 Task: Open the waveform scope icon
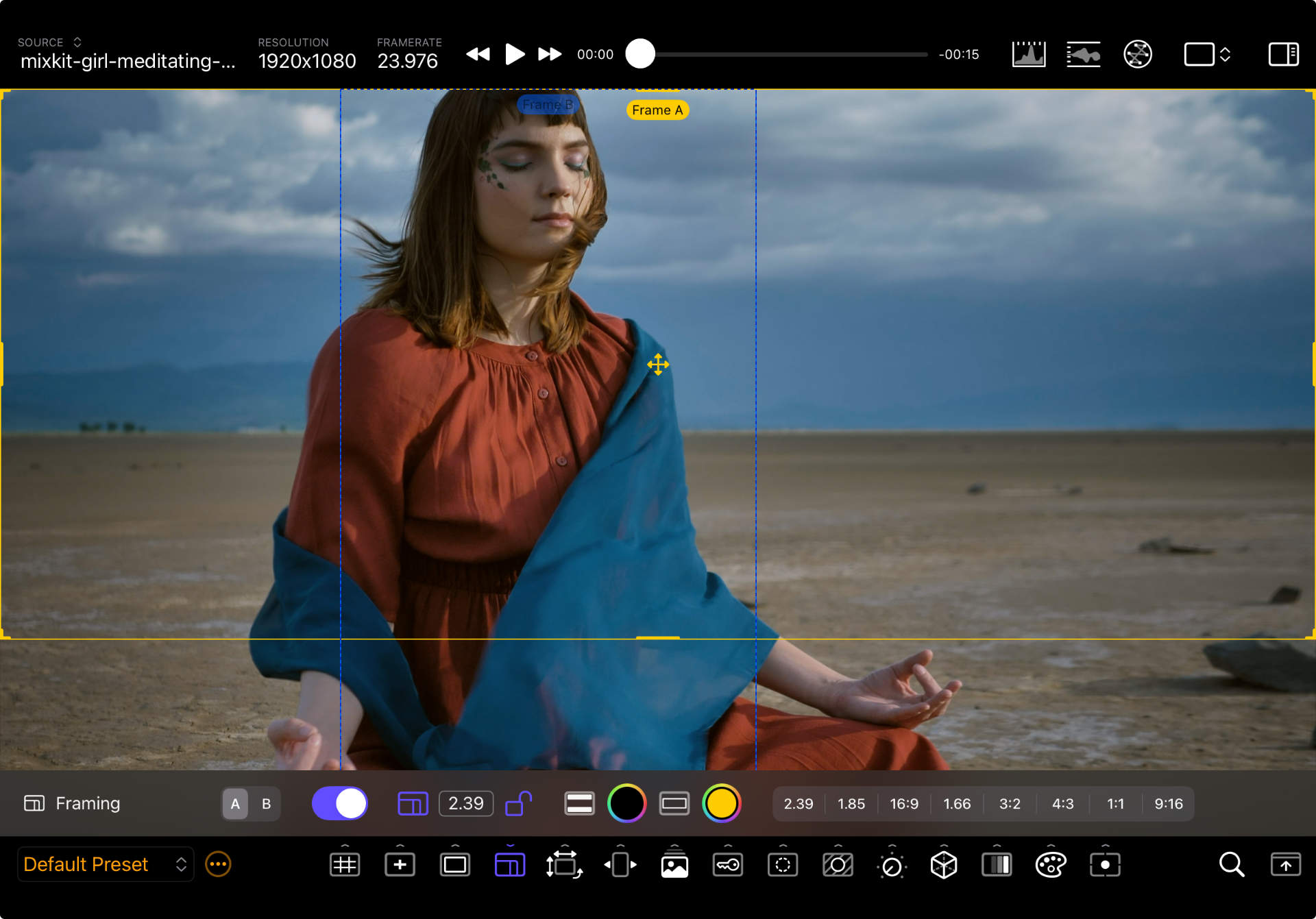(x=1083, y=54)
